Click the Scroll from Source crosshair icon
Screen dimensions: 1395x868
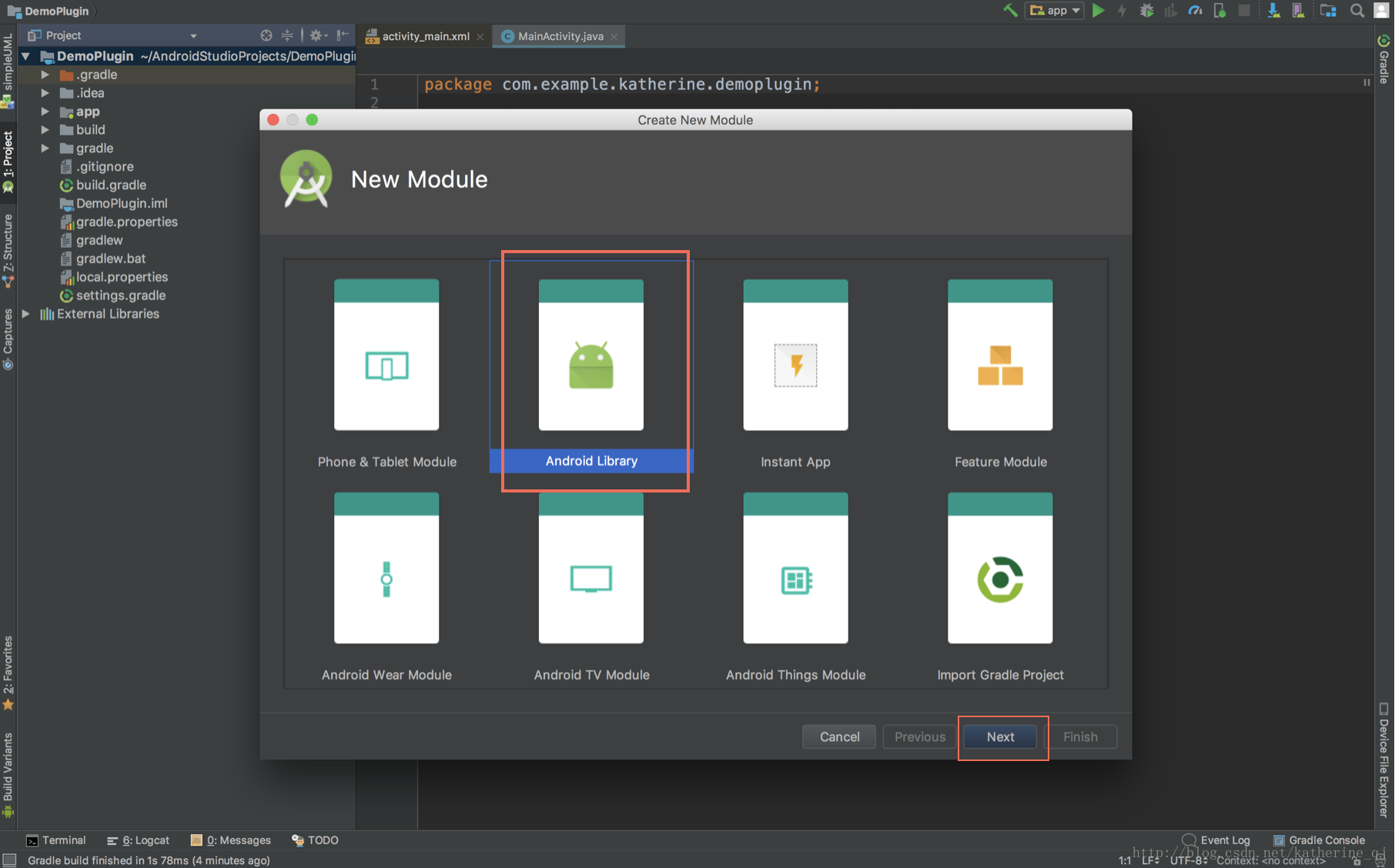tap(266, 35)
